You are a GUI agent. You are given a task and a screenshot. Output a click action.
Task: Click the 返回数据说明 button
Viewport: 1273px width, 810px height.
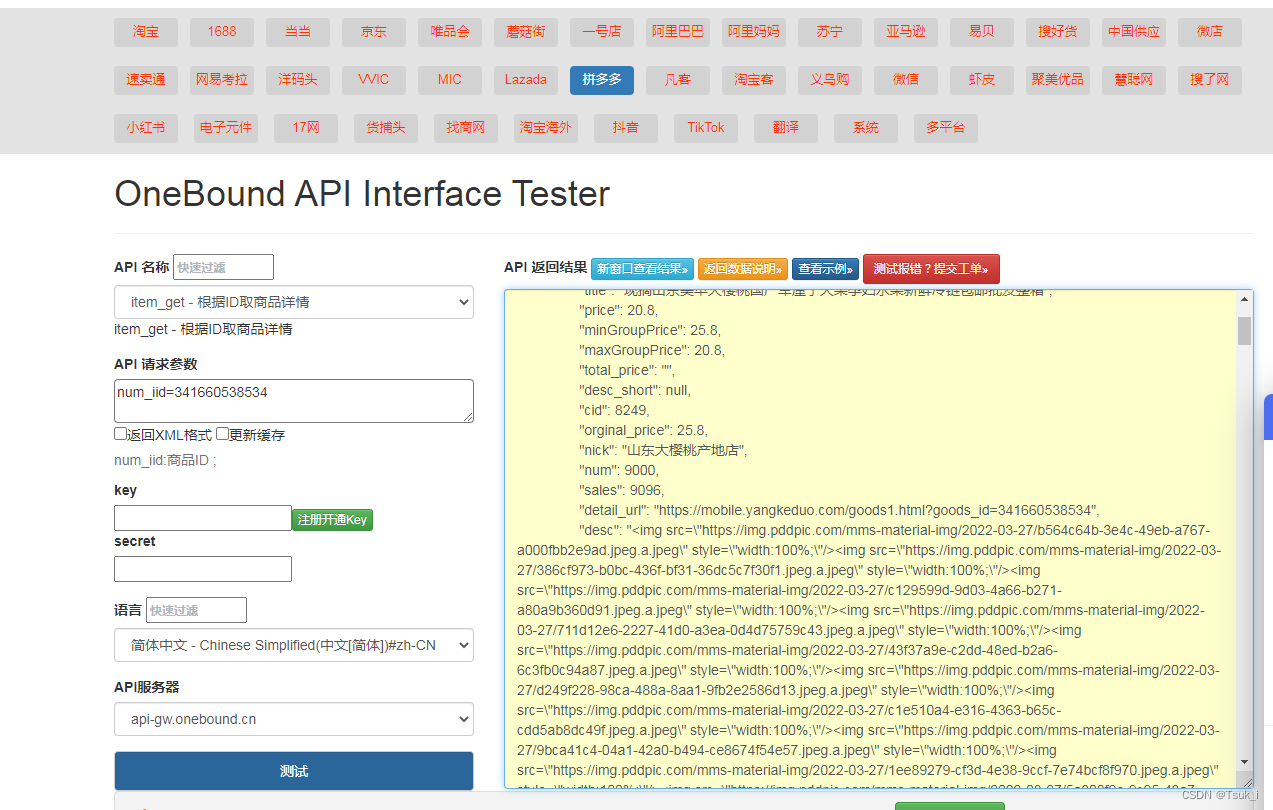click(x=743, y=269)
